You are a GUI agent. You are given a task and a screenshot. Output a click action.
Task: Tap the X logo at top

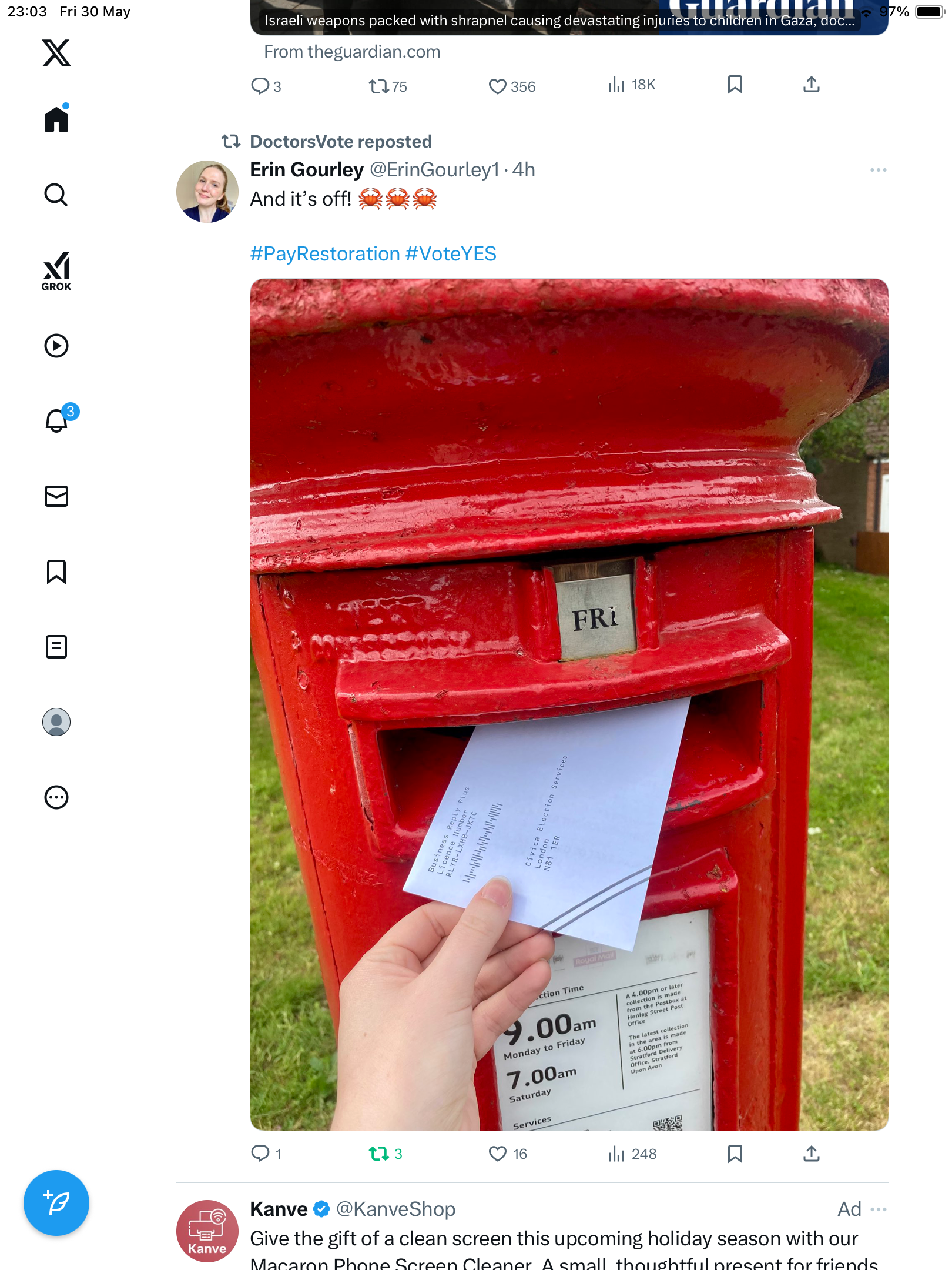tap(56, 53)
